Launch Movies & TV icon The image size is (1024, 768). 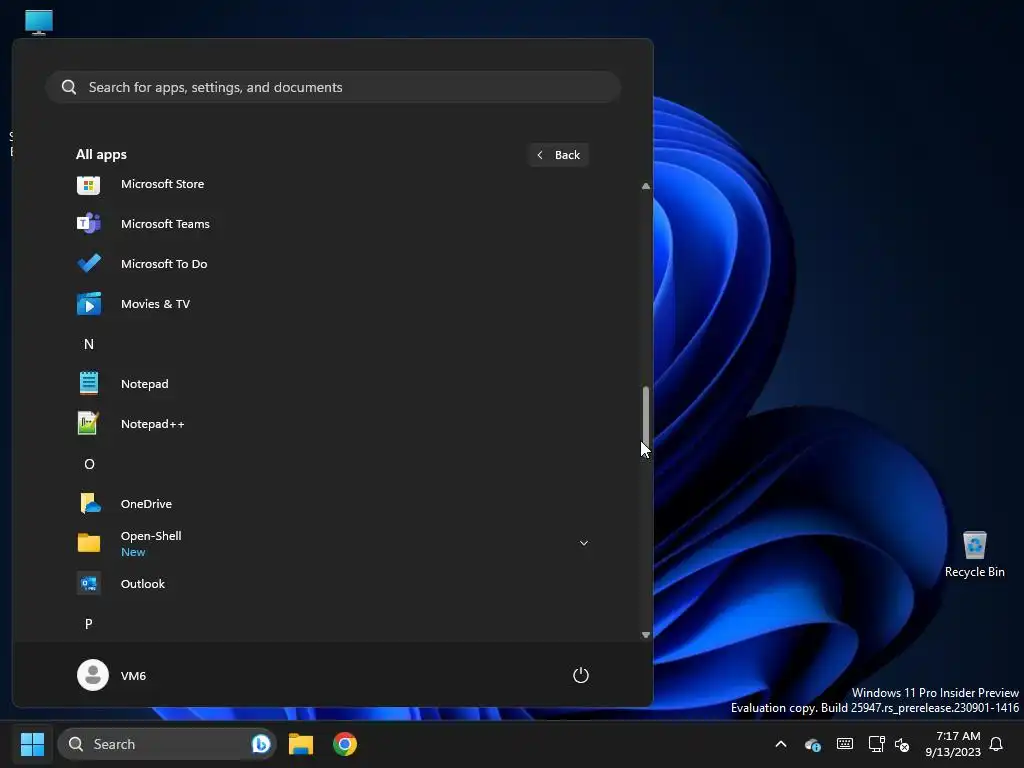[89, 304]
